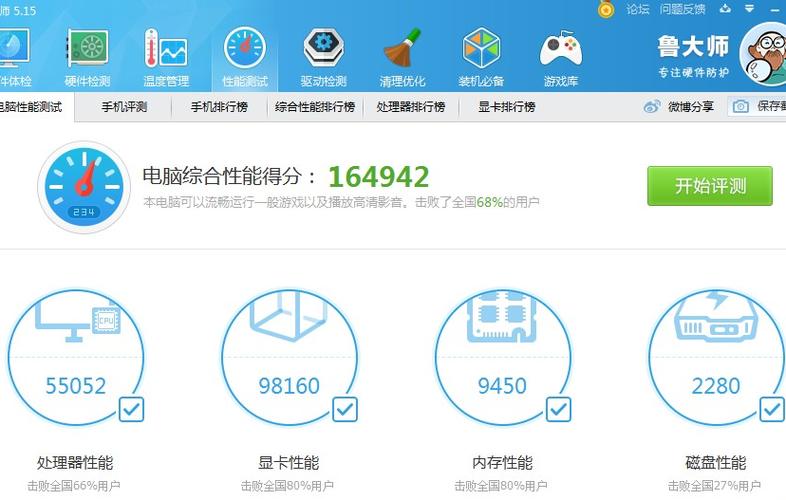Click the gold medal icon in title bar
This screenshot has height=500, width=786.
606,9
